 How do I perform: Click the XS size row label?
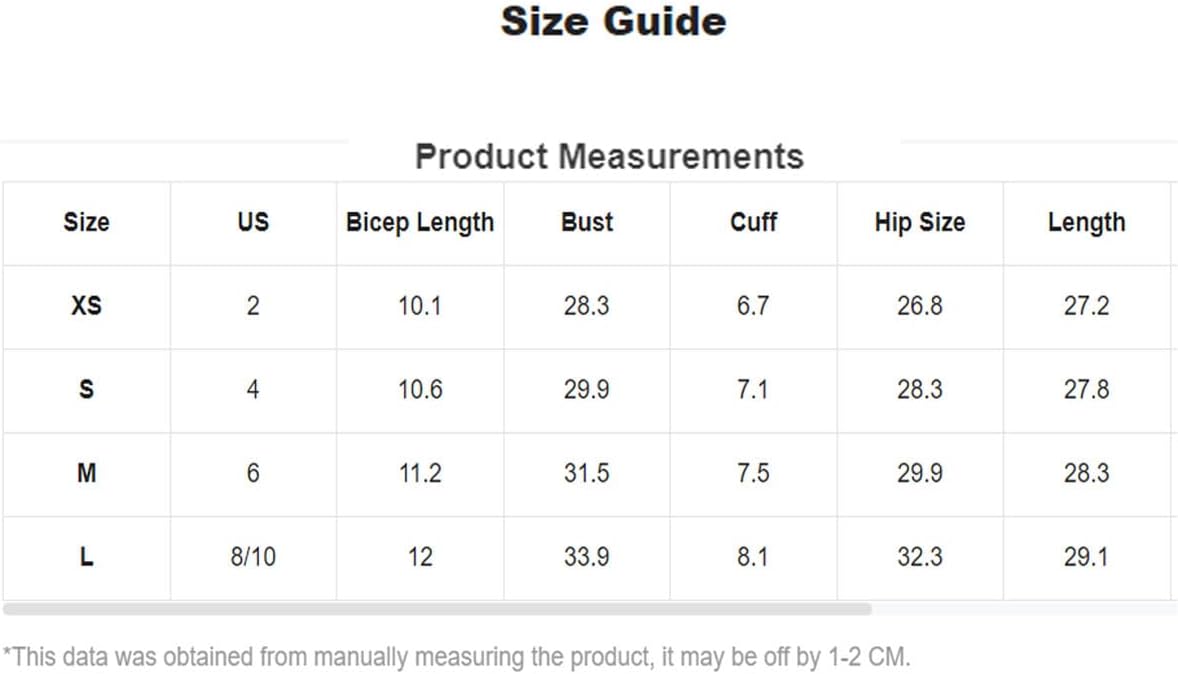[86, 306]
